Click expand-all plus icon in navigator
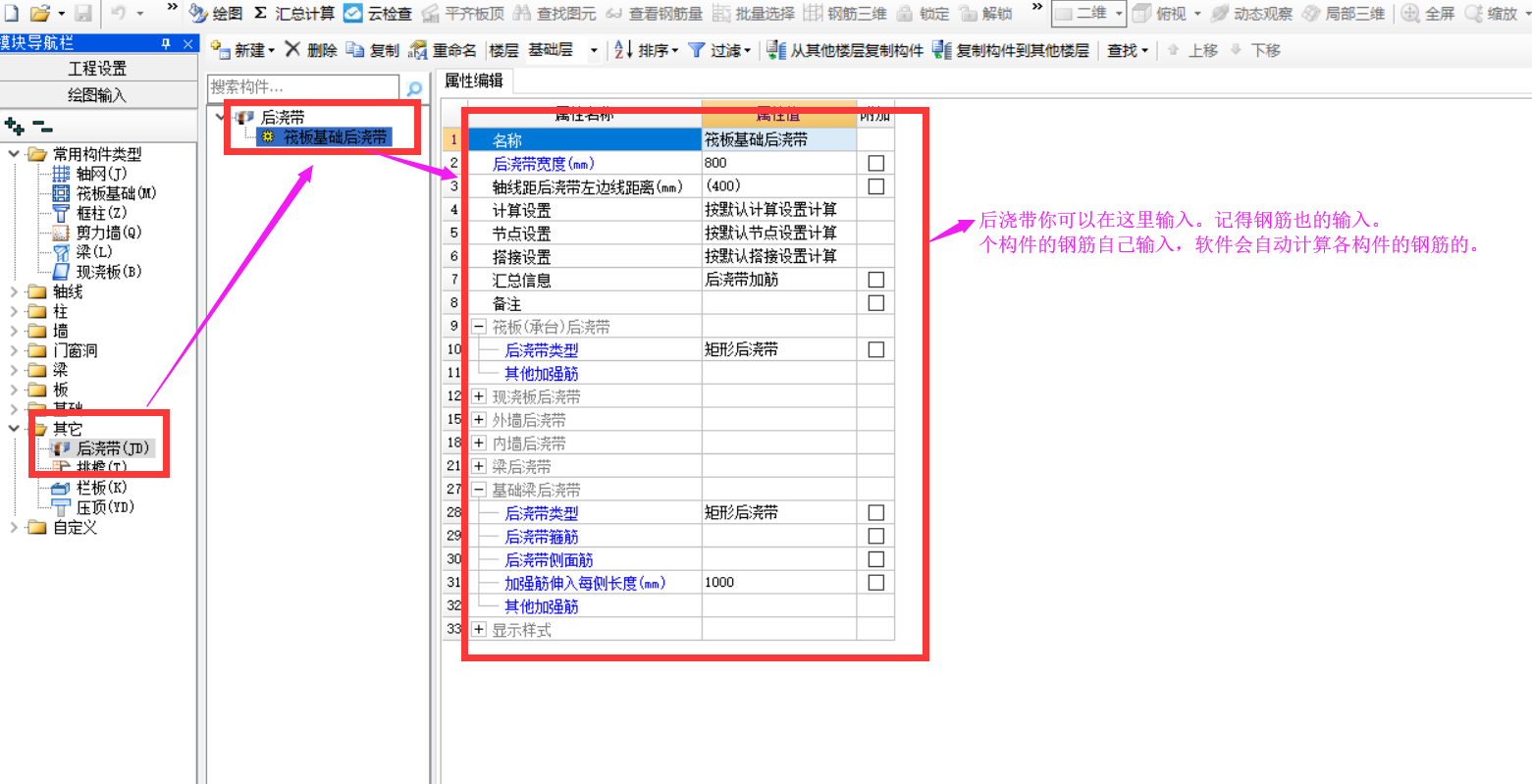 click(x=14, y=126)
